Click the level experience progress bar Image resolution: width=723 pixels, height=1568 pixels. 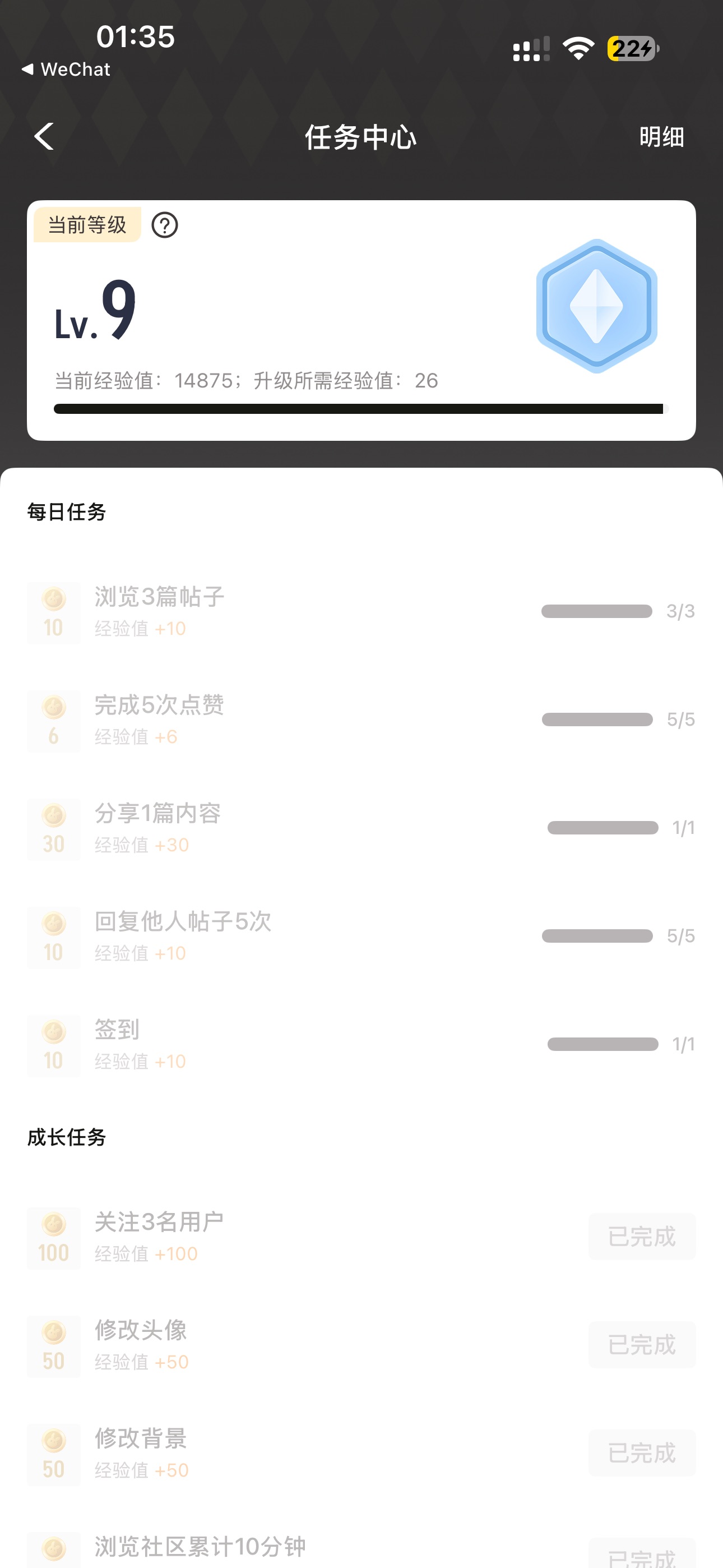tap(360, 409)
